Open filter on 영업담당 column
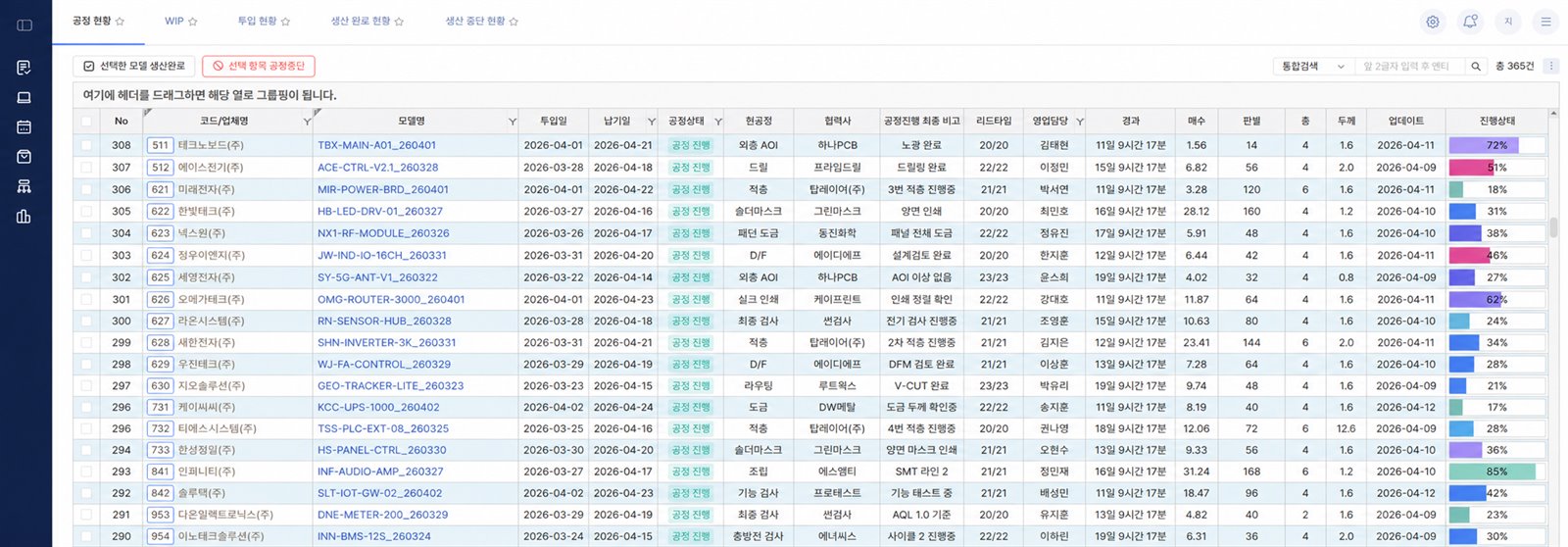The height and width of the screenshot is (547, 1568). (1080, 122)
